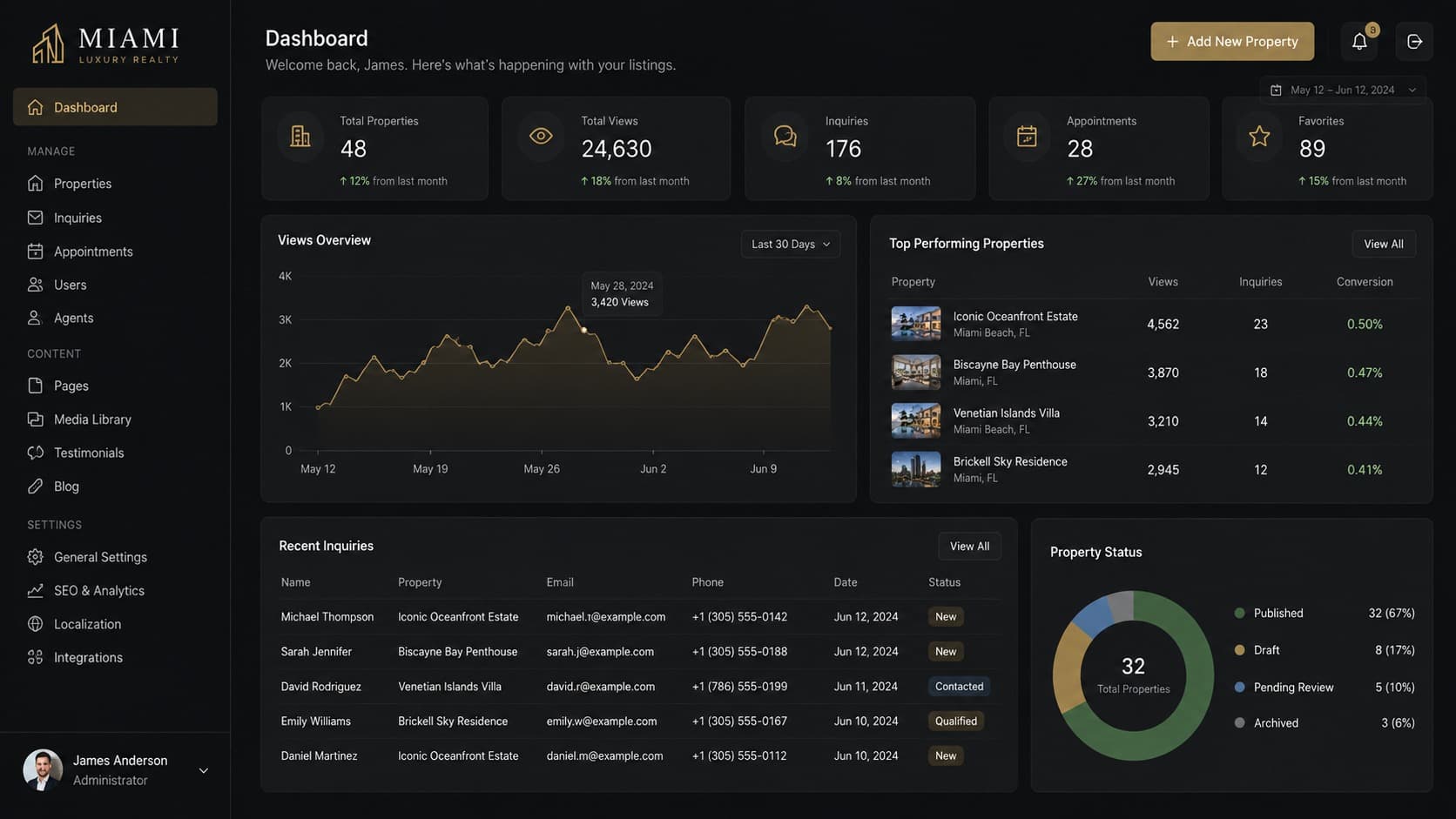Click the Contacted status badge for David Rodriguez
The image size is (1456, 819).
click(959, 686)
